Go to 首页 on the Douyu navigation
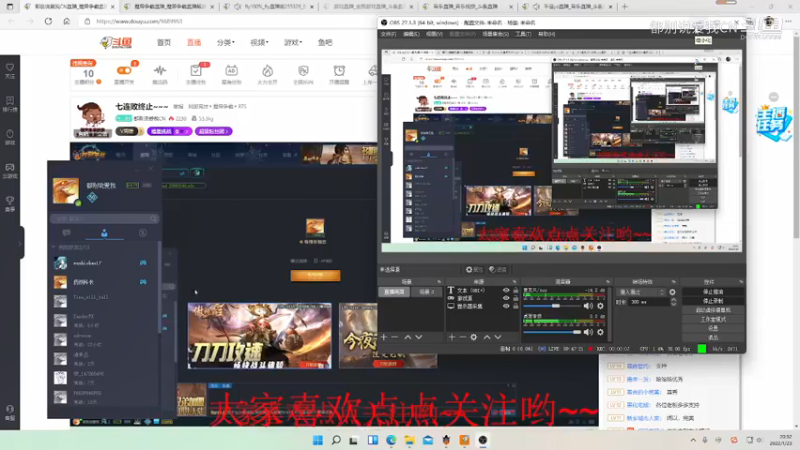 [x=164, y=42]
